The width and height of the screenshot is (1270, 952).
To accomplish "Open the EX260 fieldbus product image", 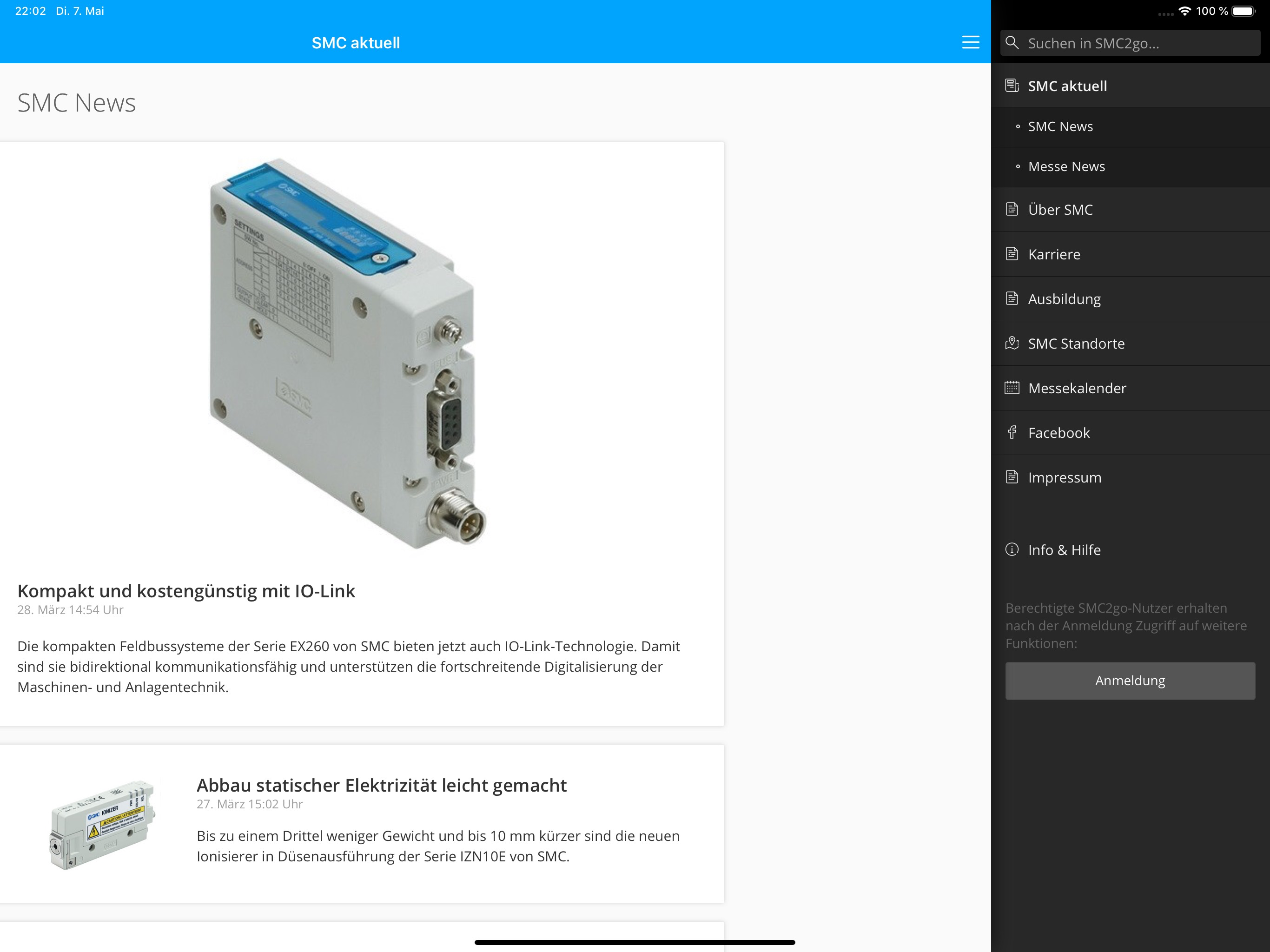I will [348, 354].
